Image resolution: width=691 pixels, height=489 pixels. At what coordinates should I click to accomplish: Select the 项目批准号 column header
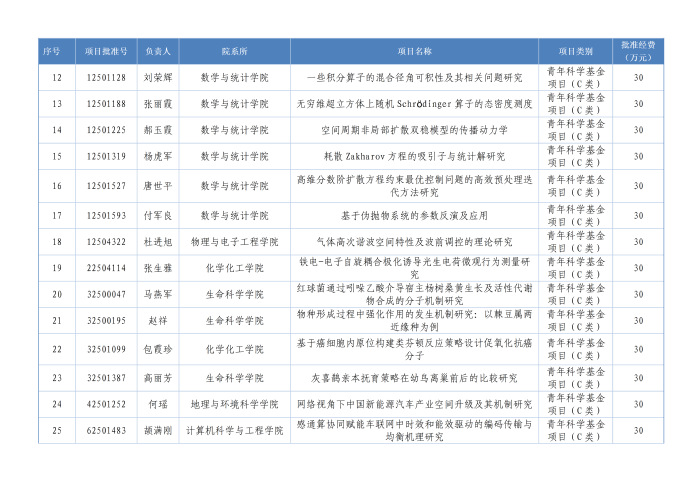[x=105, y=51]
